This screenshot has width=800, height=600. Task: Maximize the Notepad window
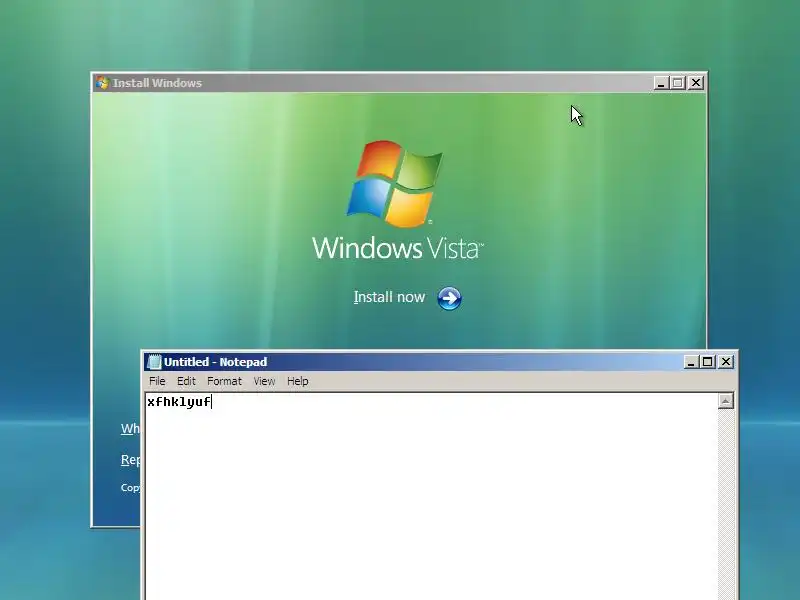[708, 362]
